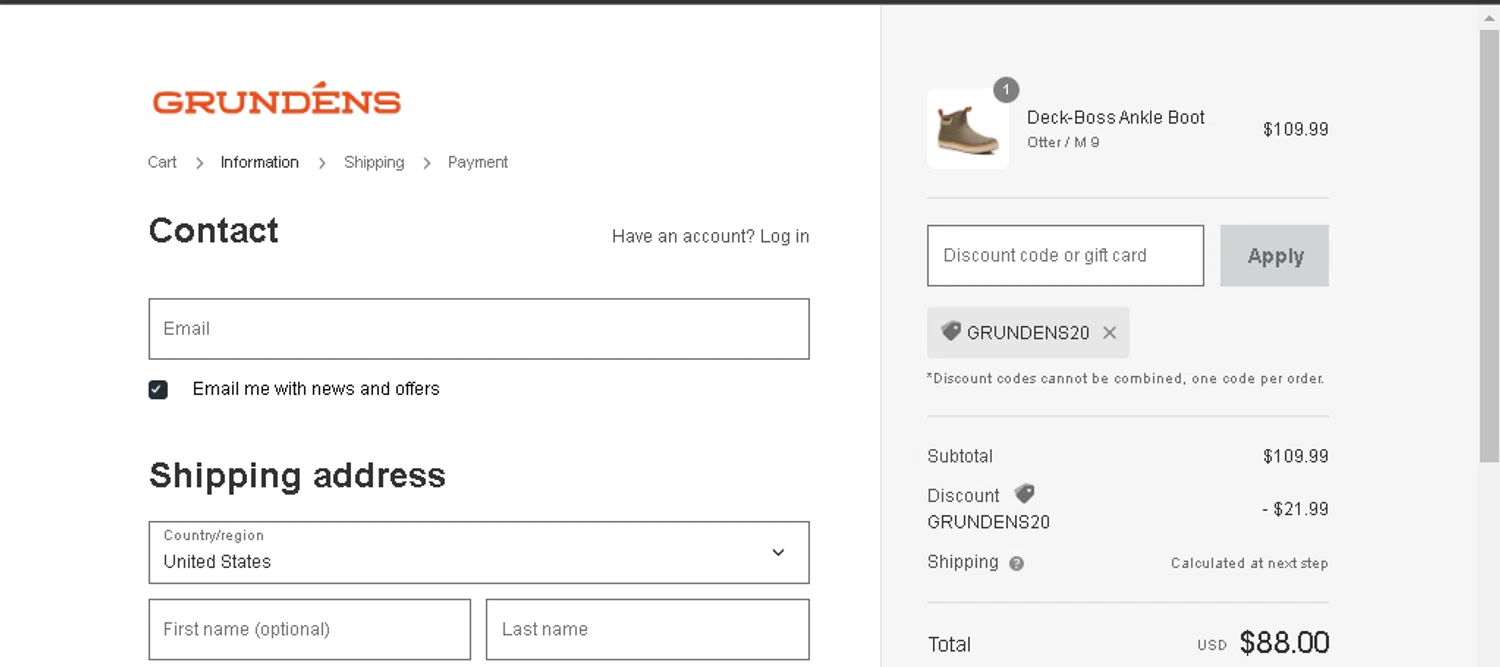Go back to Cart breadcrumb

point(162,162)
